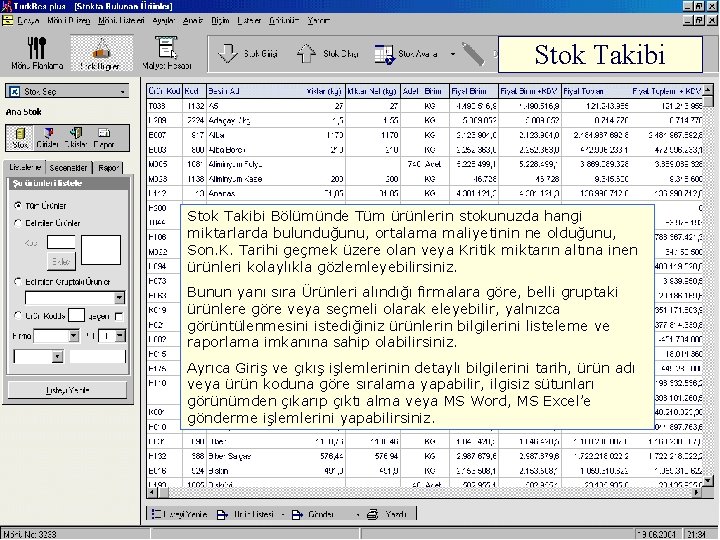Image resolution: width=720 pixels, height=540 pixels.
Task: Click the vertical scrollbar down arrow
Action: 708,481
